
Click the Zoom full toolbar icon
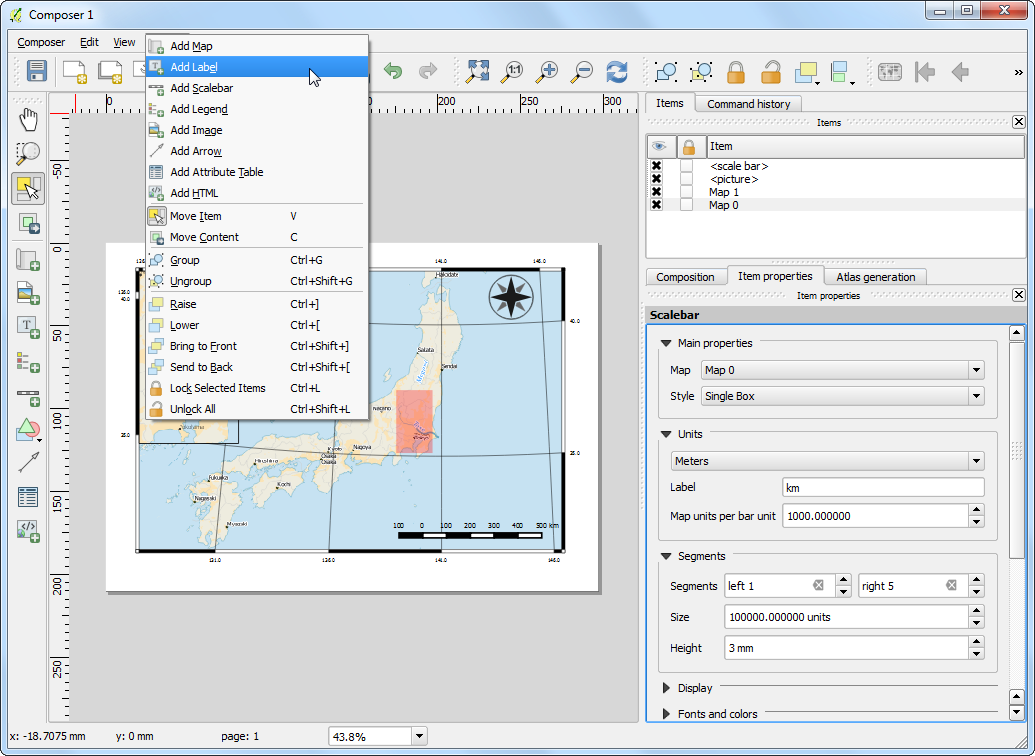point(477,71)
